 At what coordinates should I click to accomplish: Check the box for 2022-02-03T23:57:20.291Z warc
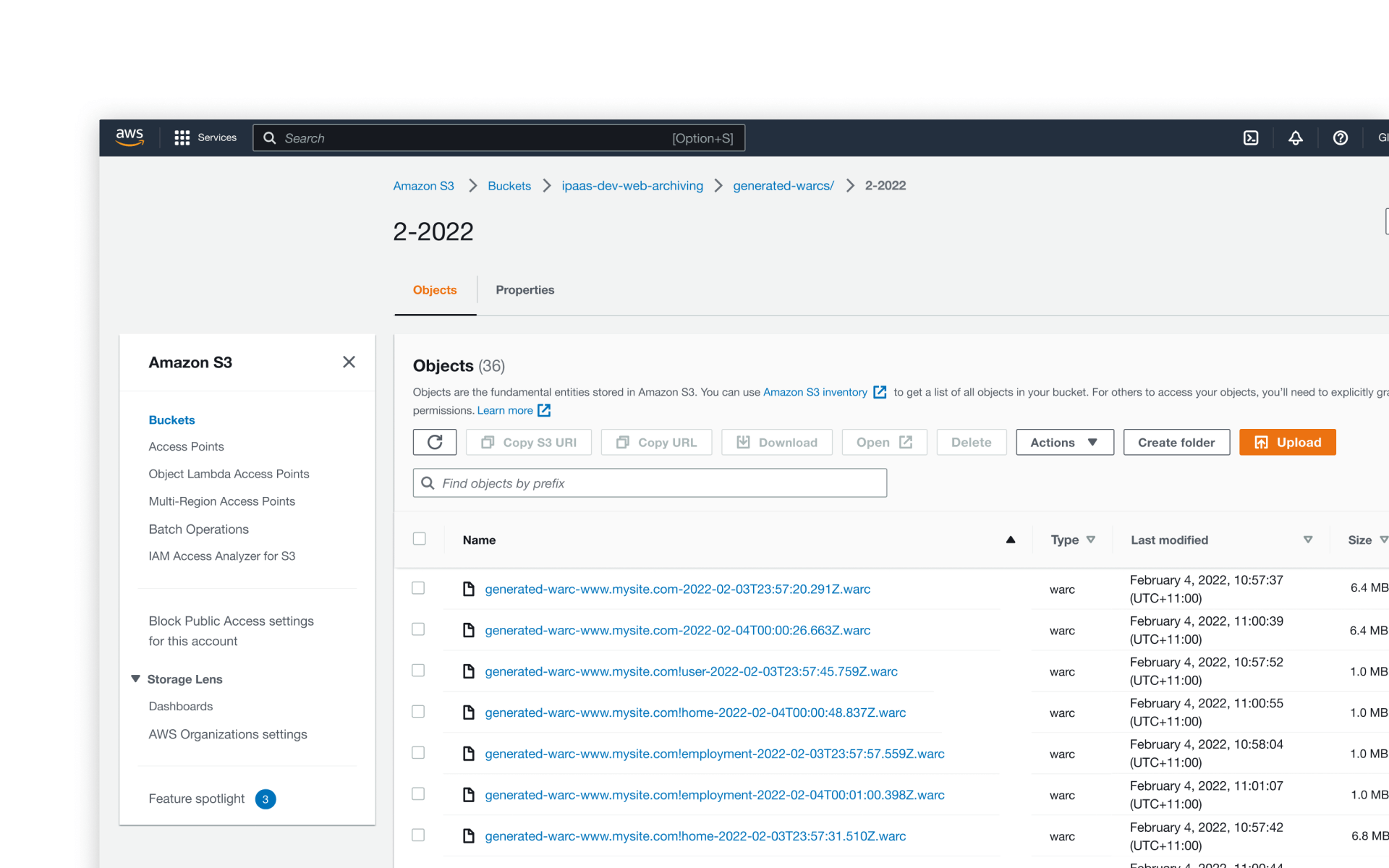[418, 588]
